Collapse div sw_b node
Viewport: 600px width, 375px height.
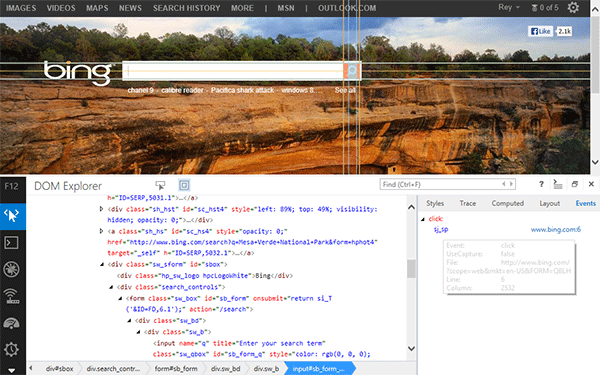coord(139,332)
